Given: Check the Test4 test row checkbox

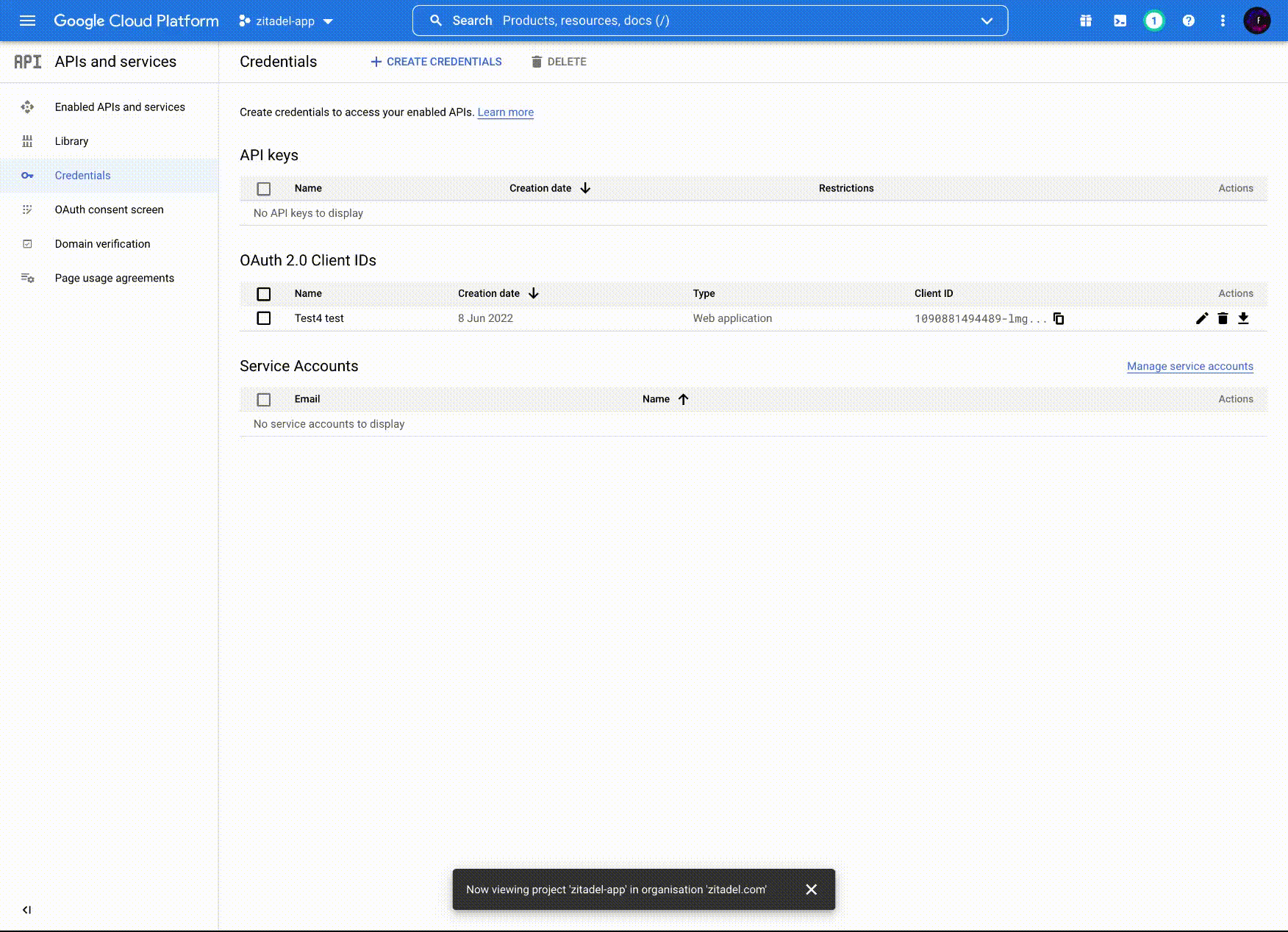Looking at the screenshot, I should [264, 318].
